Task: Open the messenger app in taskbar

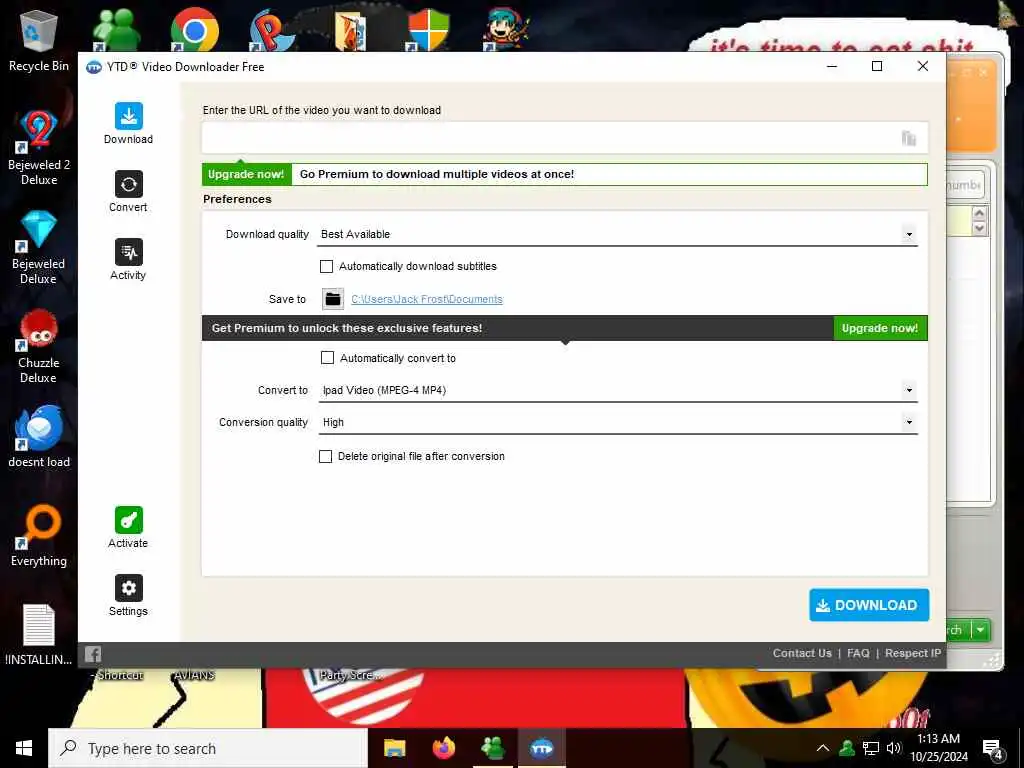Action: point(493,748)
